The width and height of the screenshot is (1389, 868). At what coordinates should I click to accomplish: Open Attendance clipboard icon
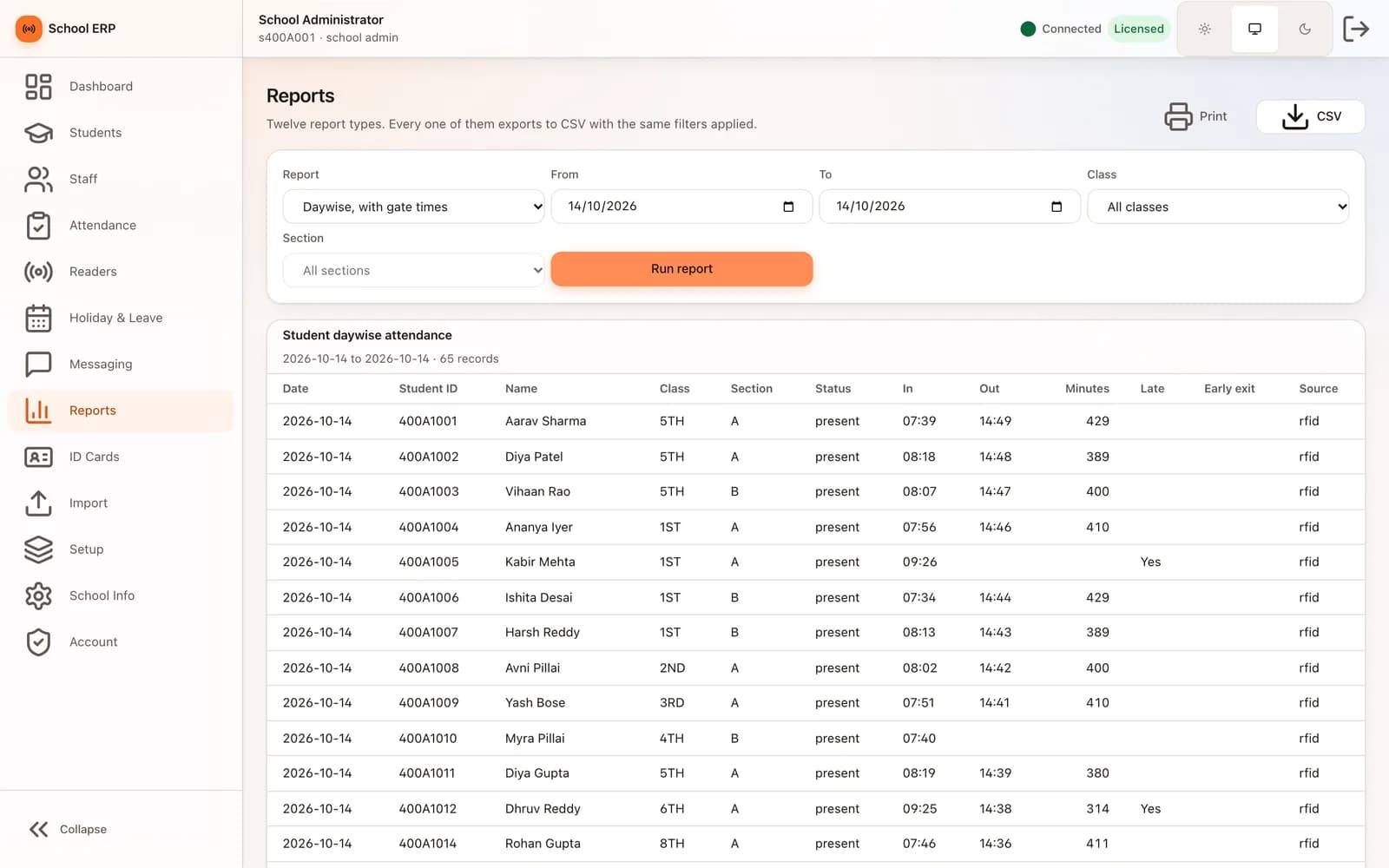click(38, 226)
